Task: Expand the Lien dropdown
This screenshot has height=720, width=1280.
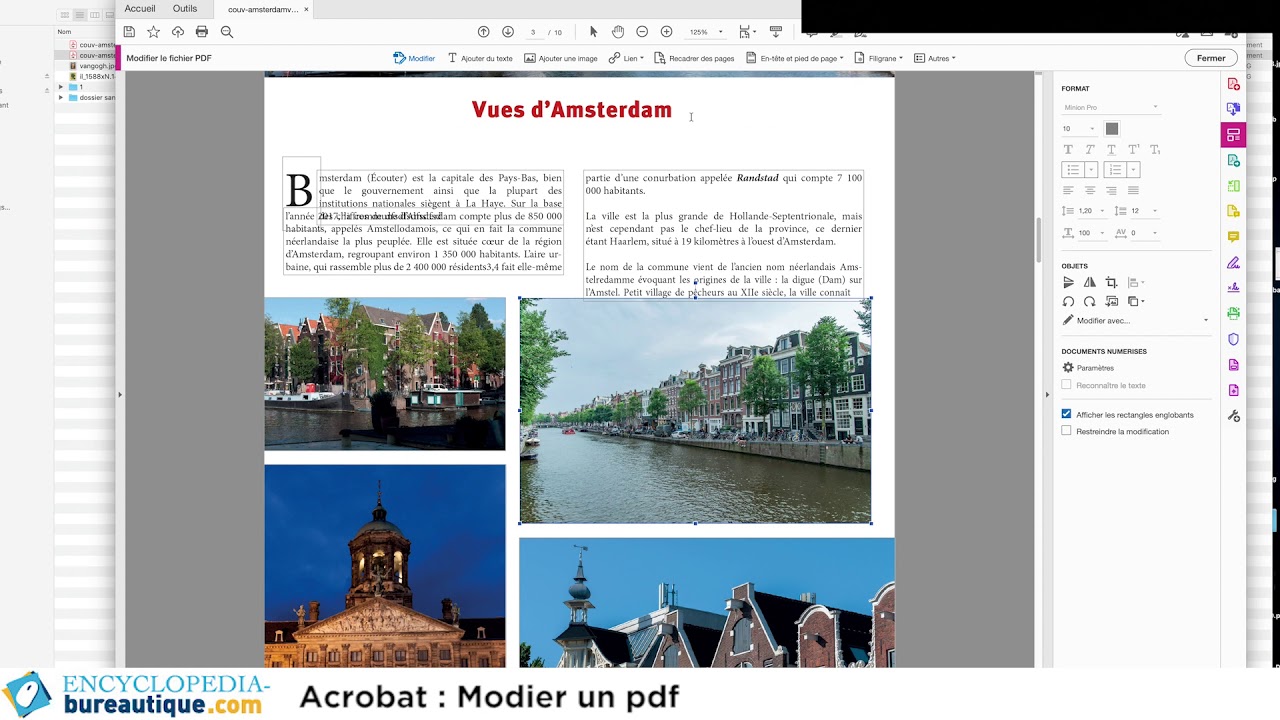Action: (x=626, y=58)
